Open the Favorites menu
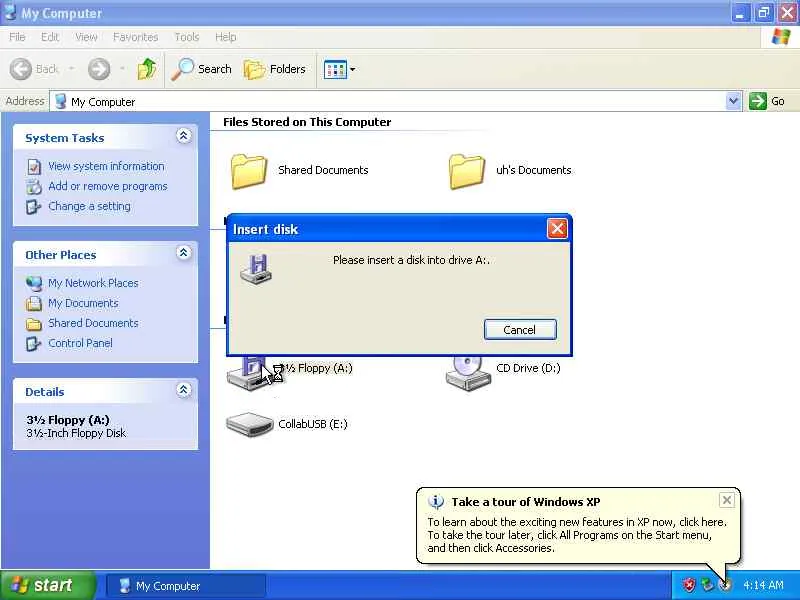This screenshot has height=600, width=800. [136, 37]
